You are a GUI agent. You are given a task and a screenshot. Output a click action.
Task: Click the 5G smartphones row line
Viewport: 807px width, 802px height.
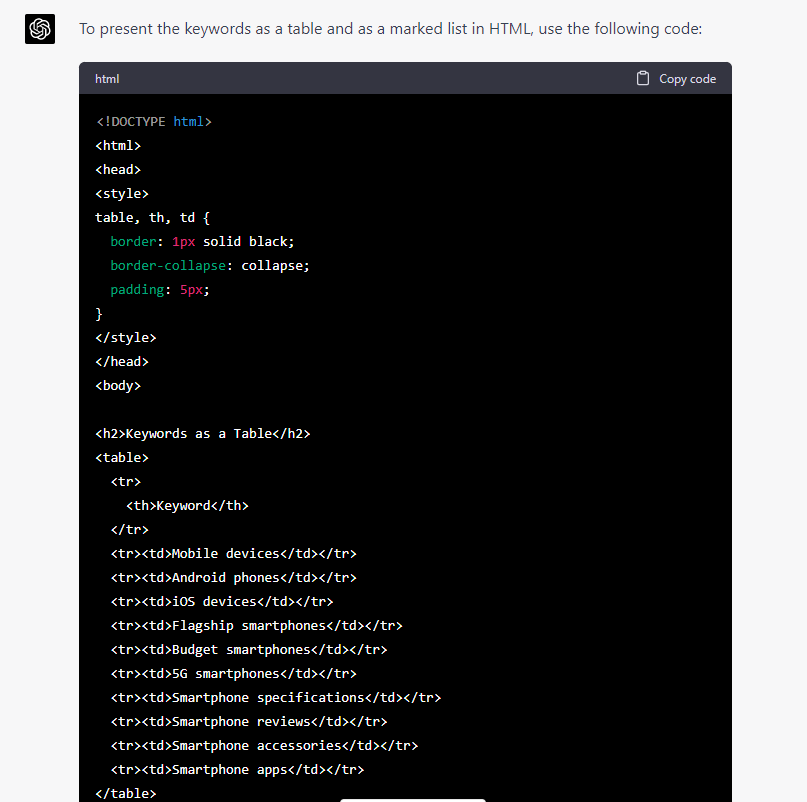(x=234, y=673)
